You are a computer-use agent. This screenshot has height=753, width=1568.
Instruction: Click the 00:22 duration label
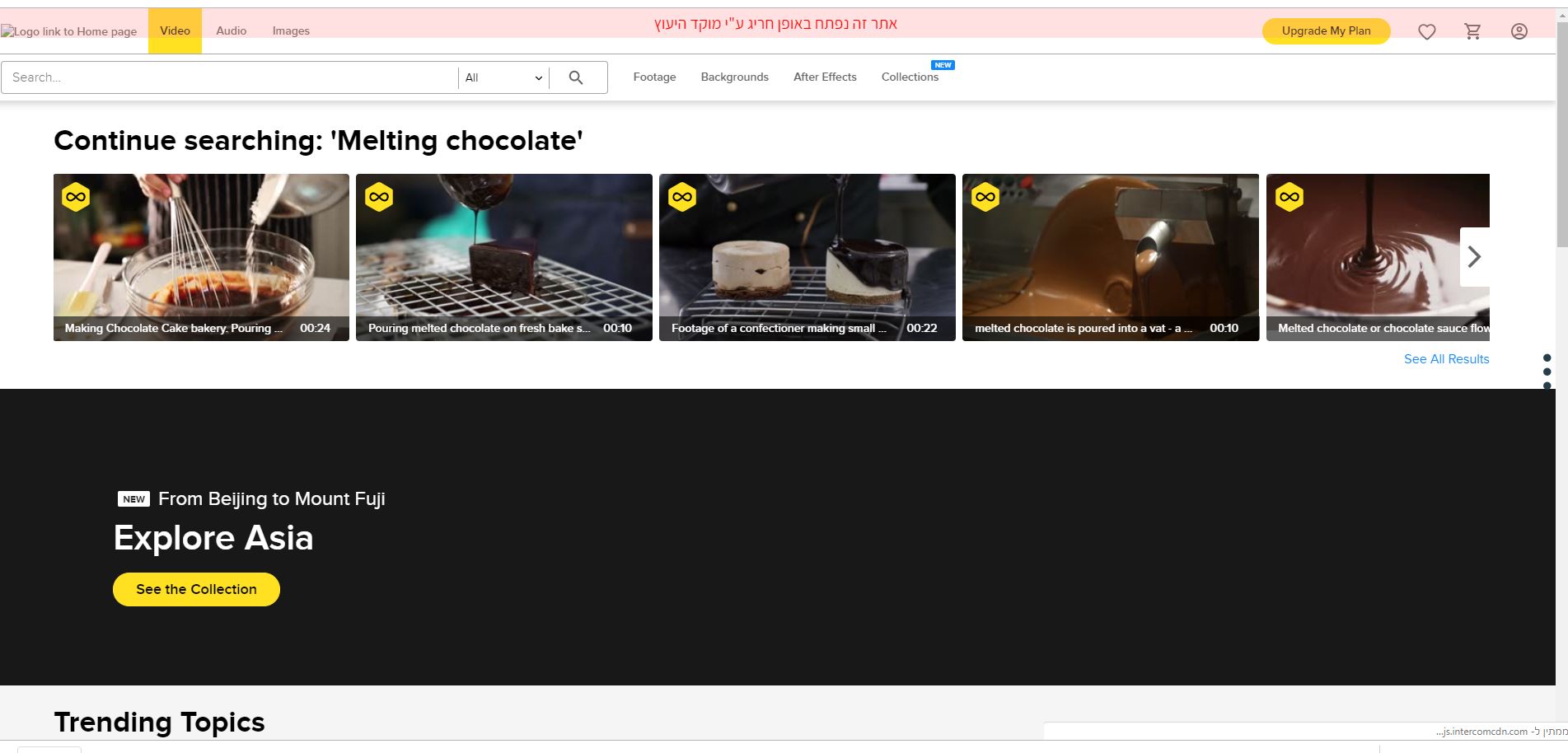[922, 328]
